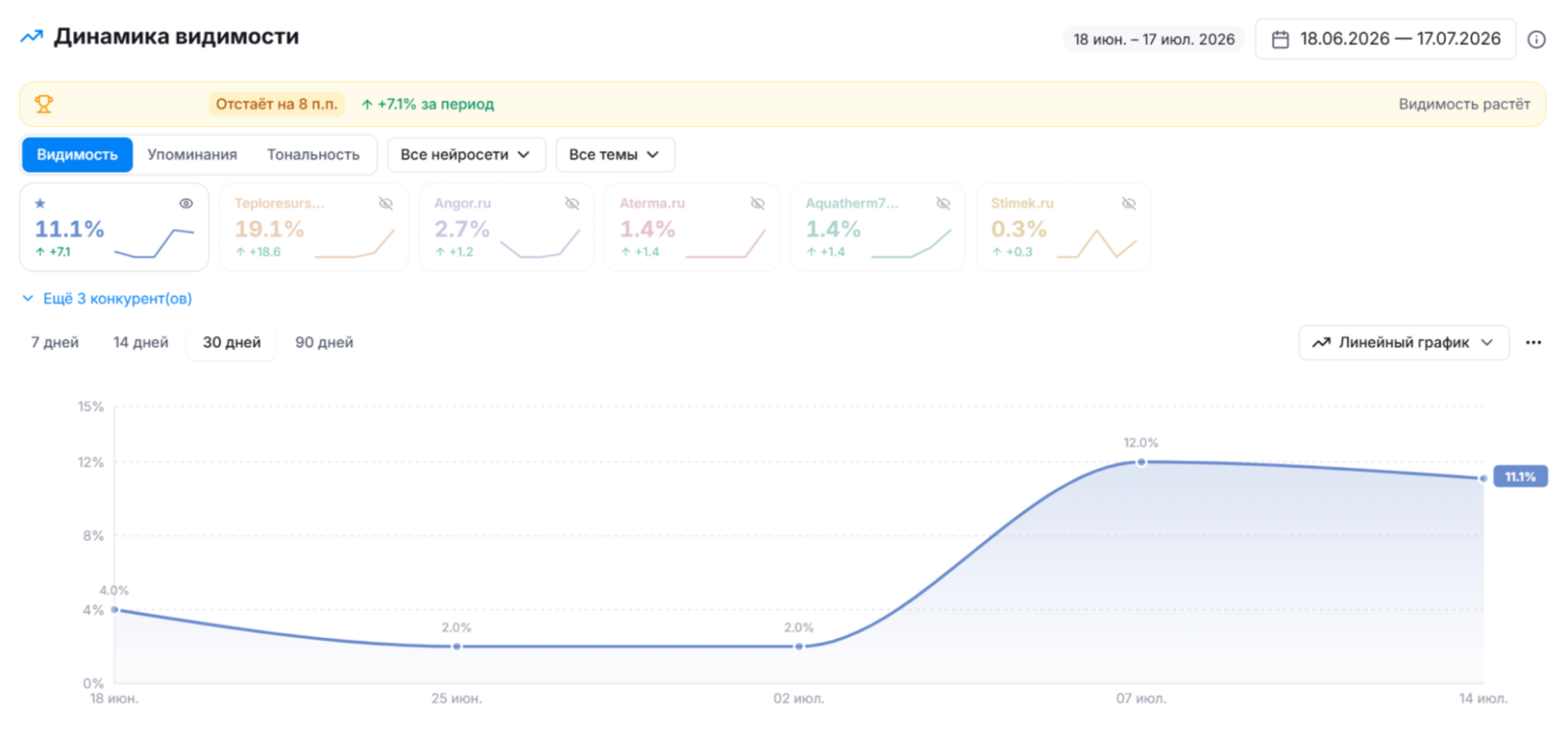Viewport: 1568px width, 735px height.
Task: Click the sparkline on the Stimek.ru card
Action: point(1097,244)
